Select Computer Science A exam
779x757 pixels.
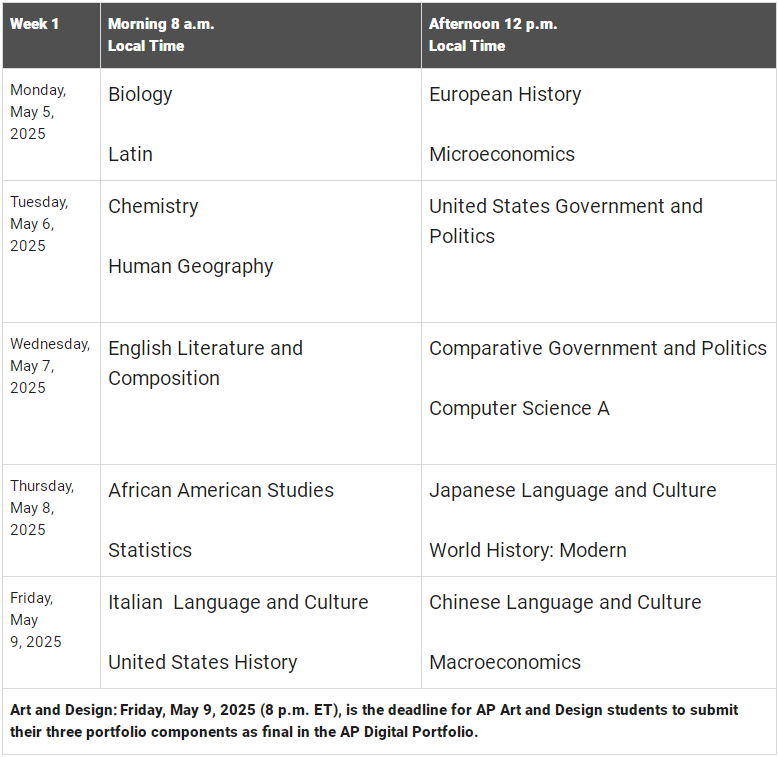pos(519,409)
